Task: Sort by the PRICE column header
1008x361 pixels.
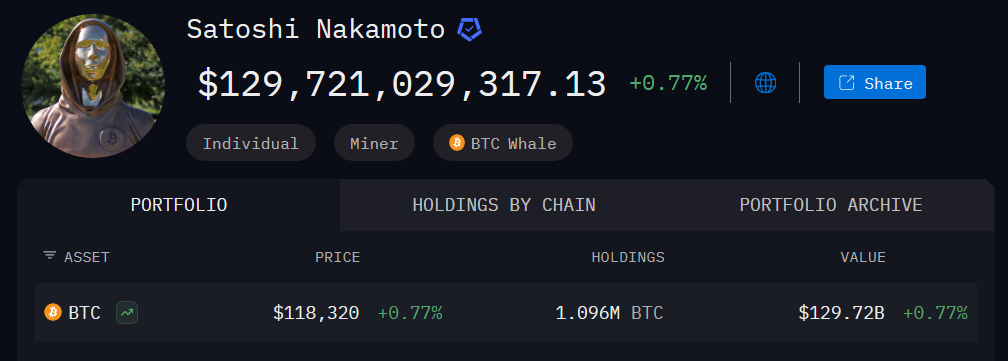Action: pos(338,258)
